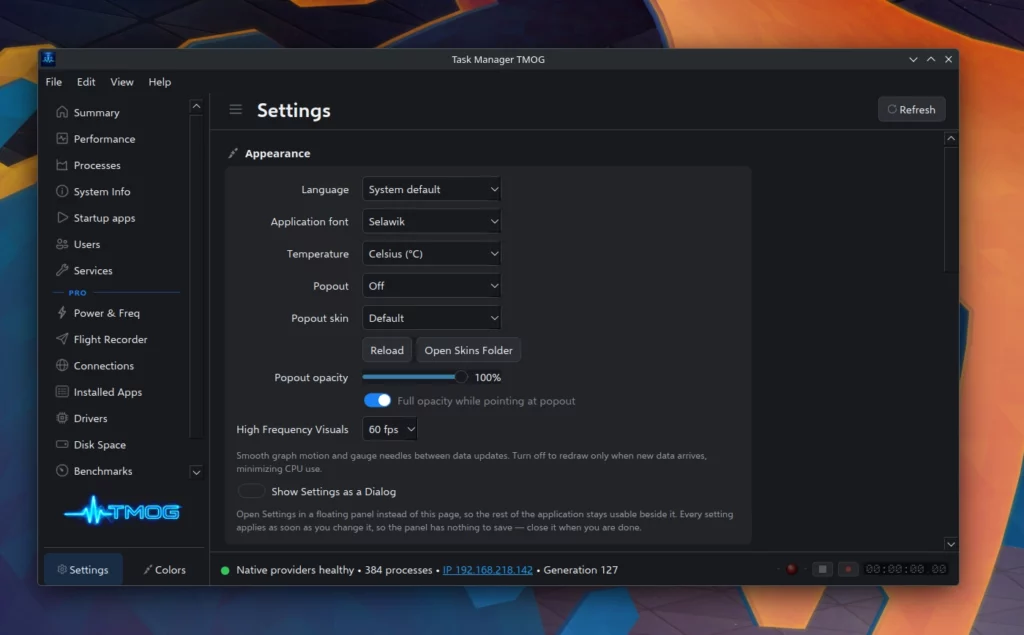Switch to the Colors tab

tap(165, 570)
